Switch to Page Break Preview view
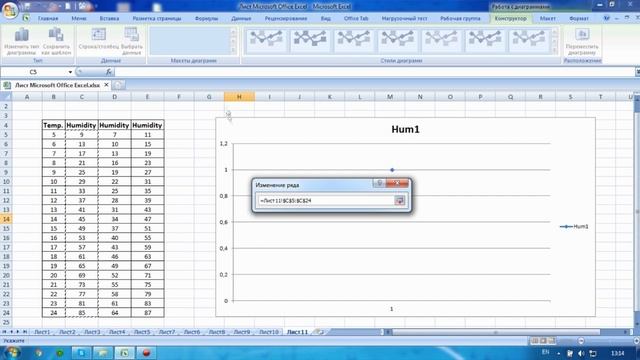Screen dimensions: 640x360 551,341
